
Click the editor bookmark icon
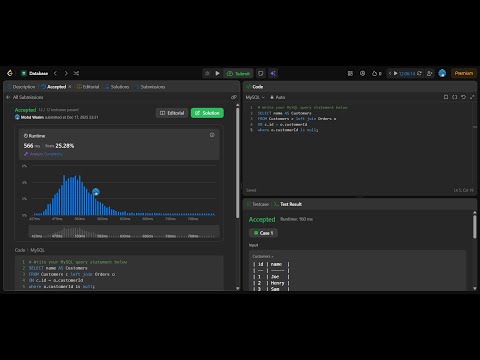pos(446,97)
